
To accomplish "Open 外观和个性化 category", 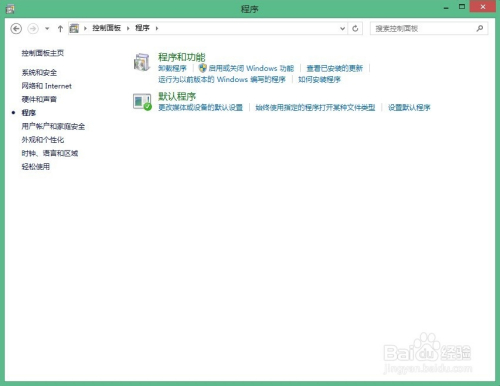I will [43, 140].
